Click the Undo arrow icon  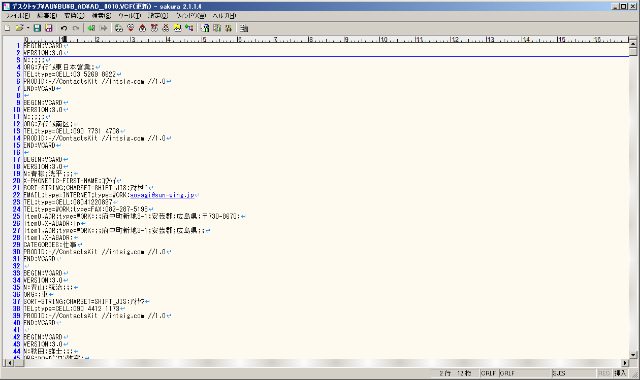[64, 28]
